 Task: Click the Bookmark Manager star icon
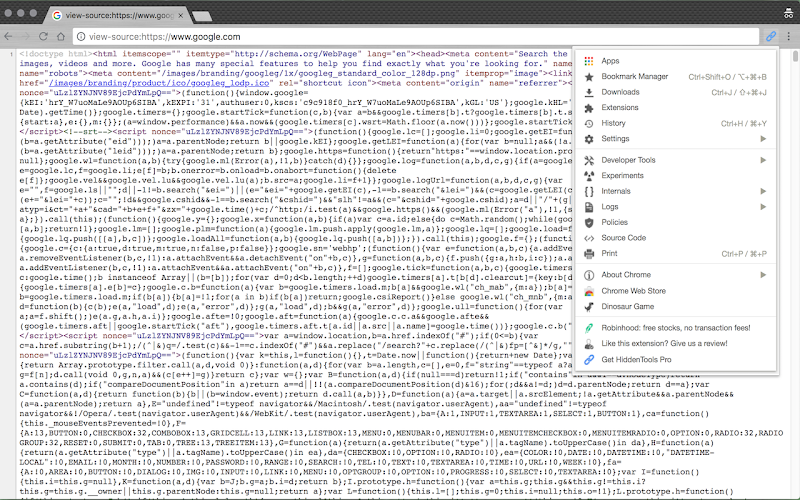[589, 77]
